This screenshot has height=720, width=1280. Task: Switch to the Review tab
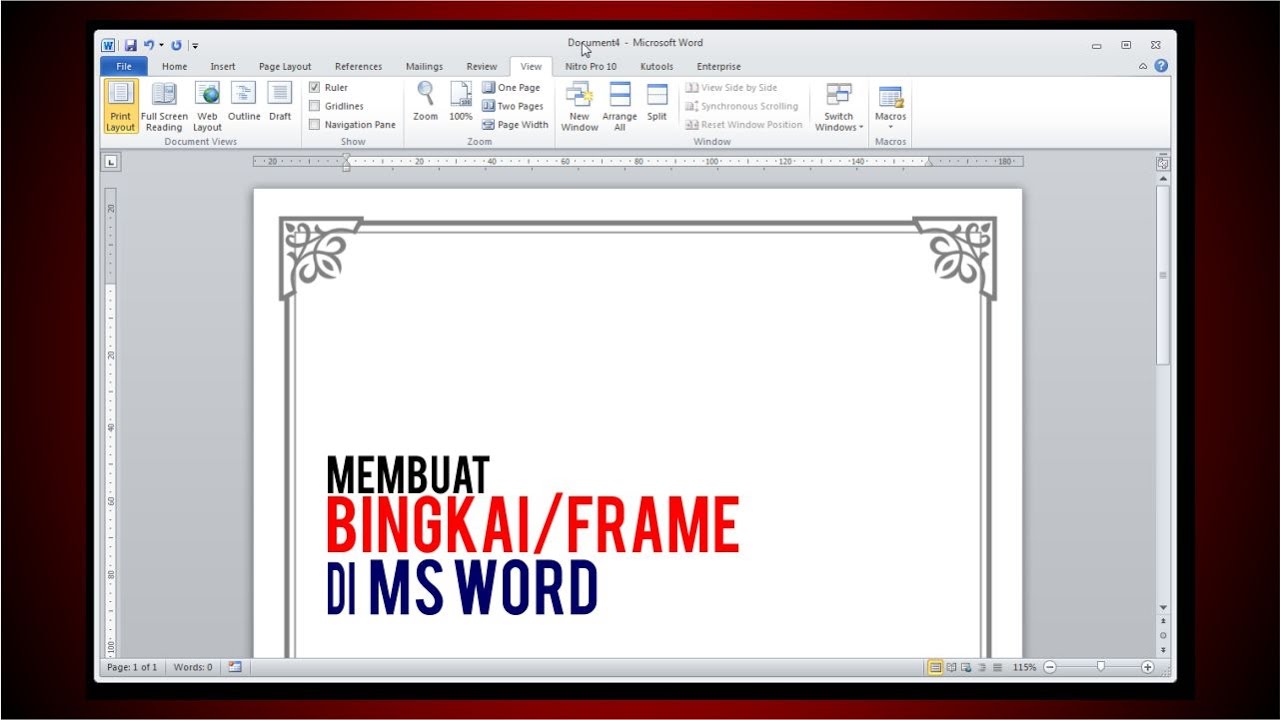point(481,66)
